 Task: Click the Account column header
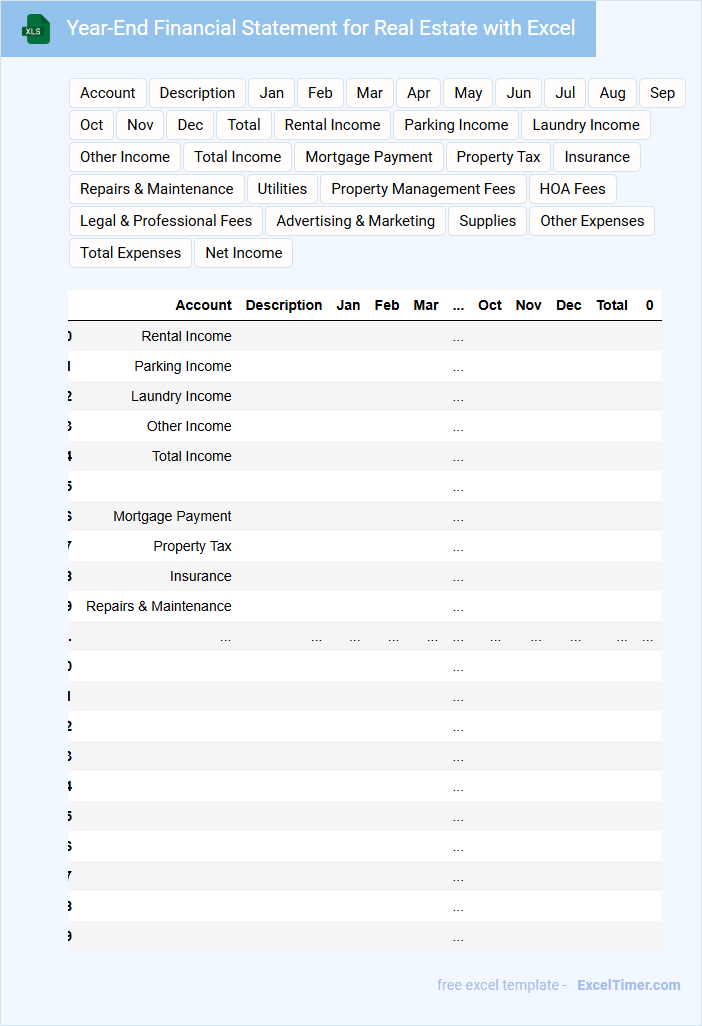pyautogui.click(x=203, y=306)
